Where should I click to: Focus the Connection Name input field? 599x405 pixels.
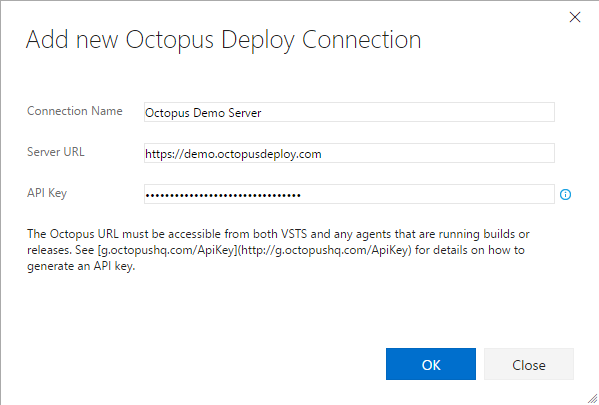coord(349,112)
